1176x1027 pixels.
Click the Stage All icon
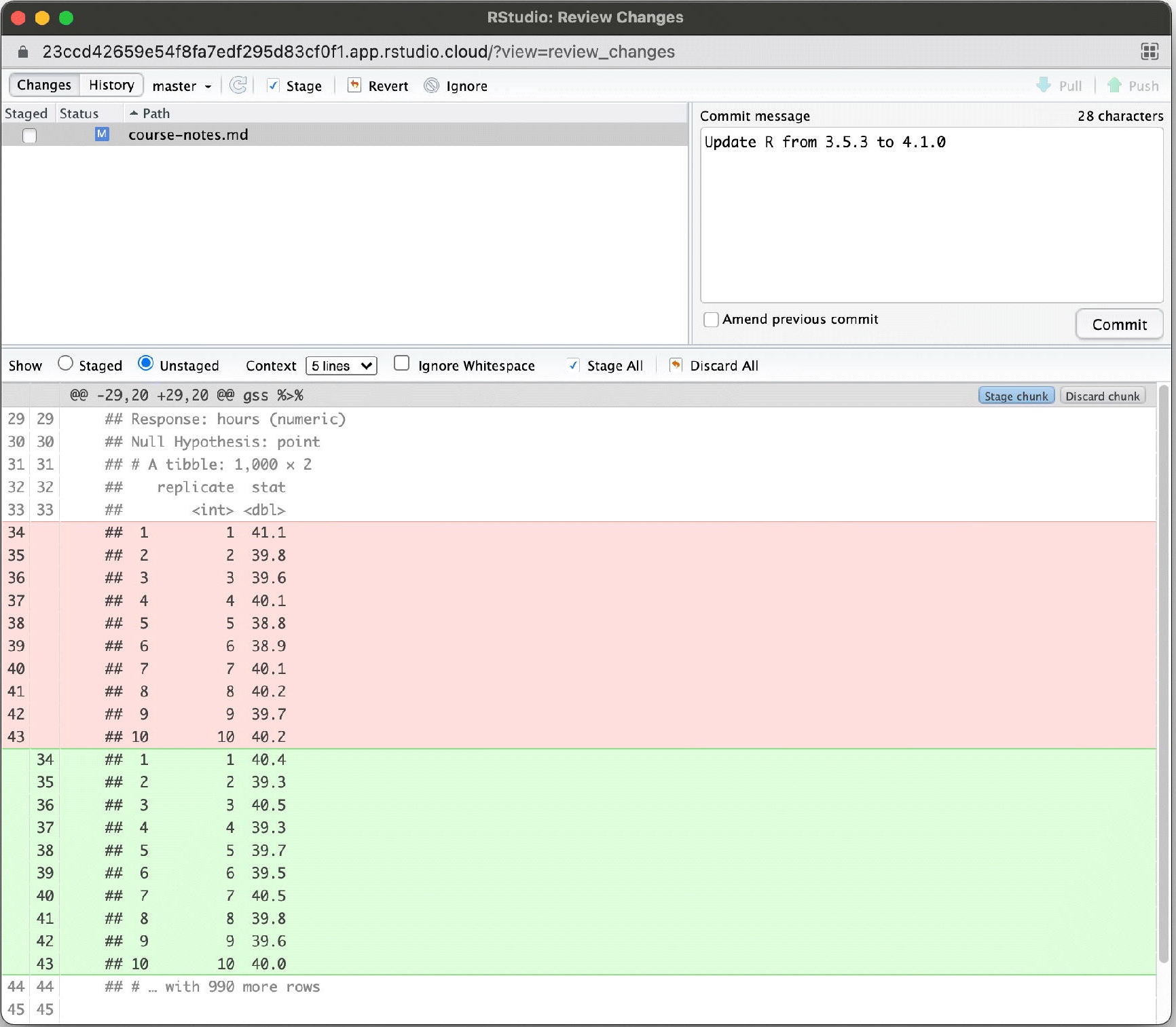(574, 365)
